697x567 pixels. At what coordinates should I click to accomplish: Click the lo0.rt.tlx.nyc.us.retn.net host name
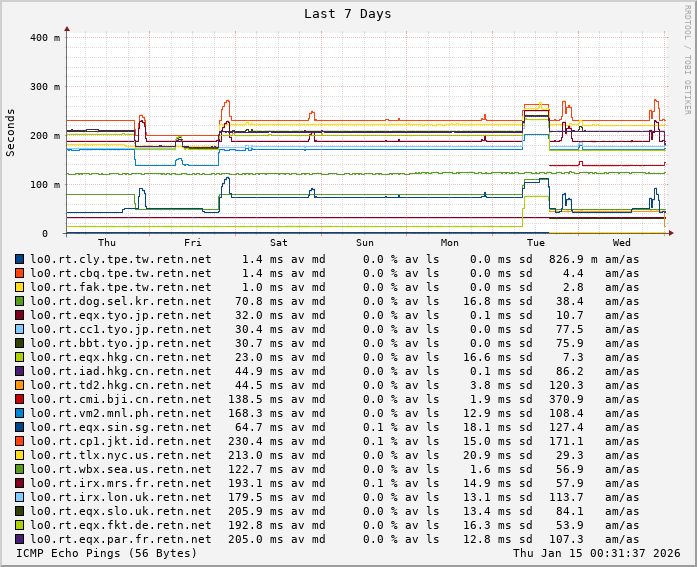(120, 455)
